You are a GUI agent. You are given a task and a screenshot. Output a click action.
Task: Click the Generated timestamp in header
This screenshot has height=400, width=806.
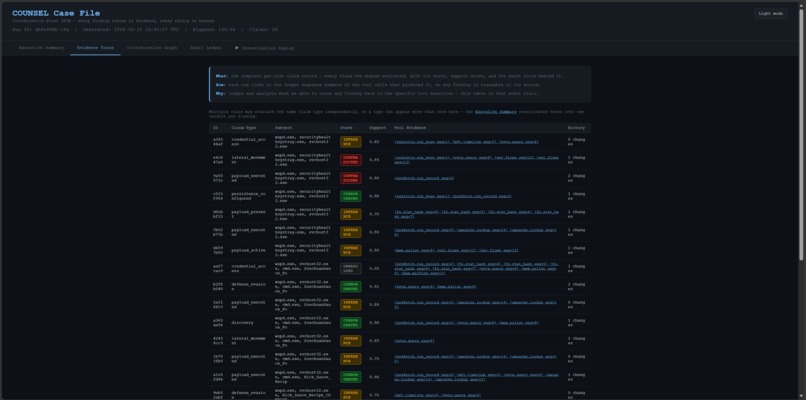(131, 30)
